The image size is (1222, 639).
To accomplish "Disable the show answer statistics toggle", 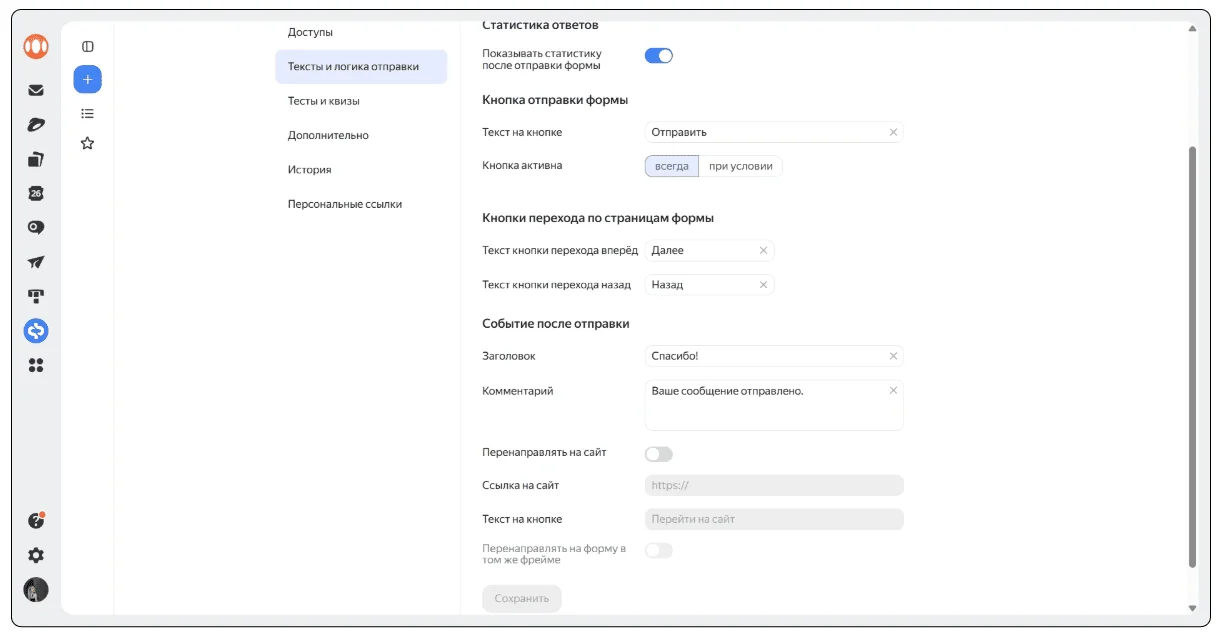I will click(x=659, y=56).
